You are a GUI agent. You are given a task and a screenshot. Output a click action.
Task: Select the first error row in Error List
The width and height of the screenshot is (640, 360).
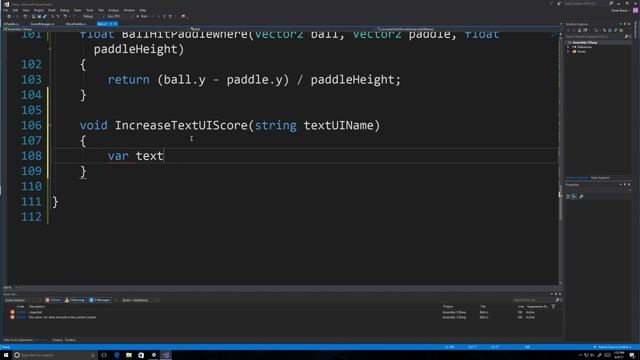(x=282, y=312)
